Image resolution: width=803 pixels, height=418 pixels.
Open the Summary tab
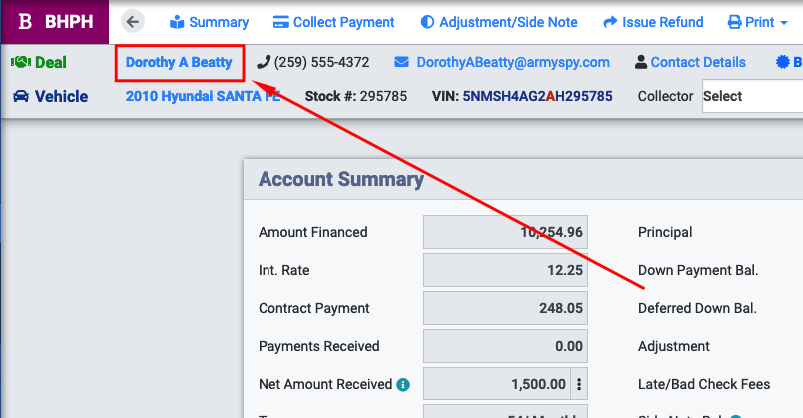209,22
